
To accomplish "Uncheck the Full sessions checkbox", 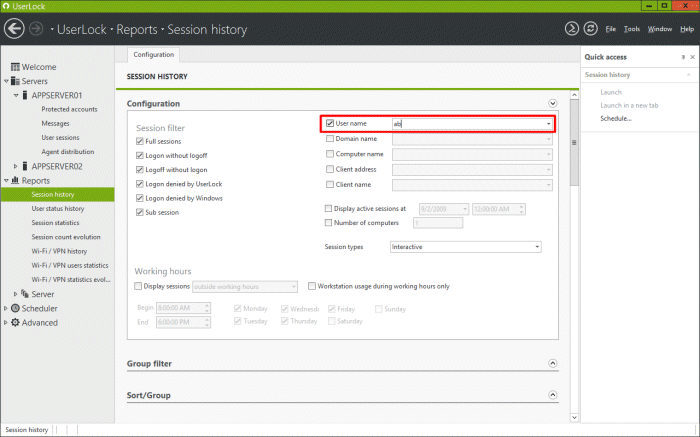I will [139, 142].
